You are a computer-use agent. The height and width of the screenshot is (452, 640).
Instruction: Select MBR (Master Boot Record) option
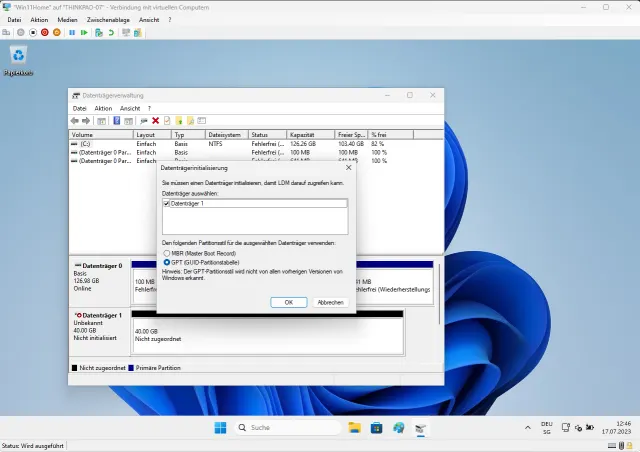click(167, 253)
